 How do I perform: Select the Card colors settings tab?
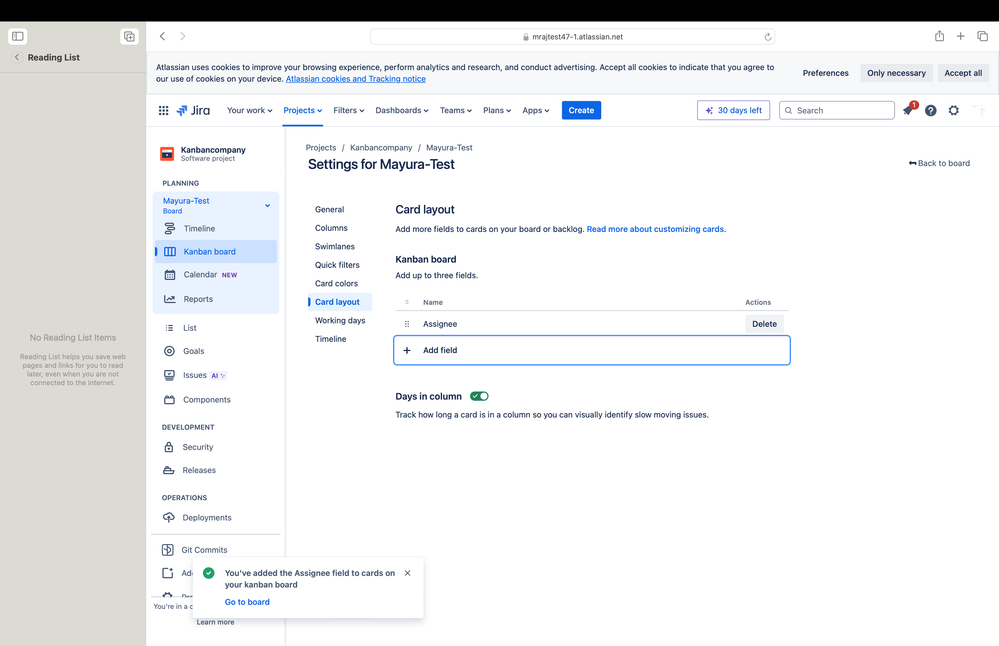[x=336, y=284]
